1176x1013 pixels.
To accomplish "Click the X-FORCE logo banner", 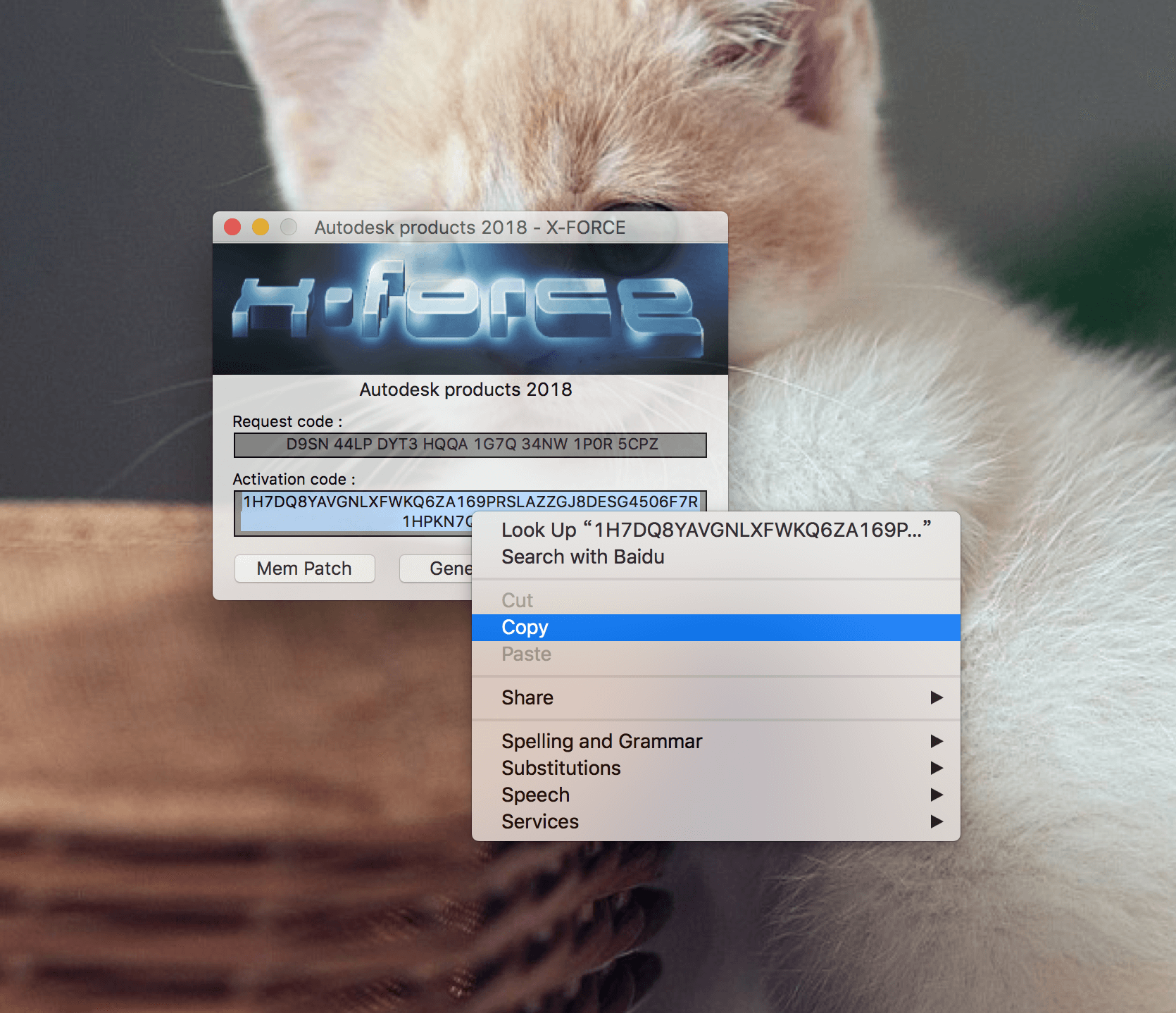I will point(470,309).
